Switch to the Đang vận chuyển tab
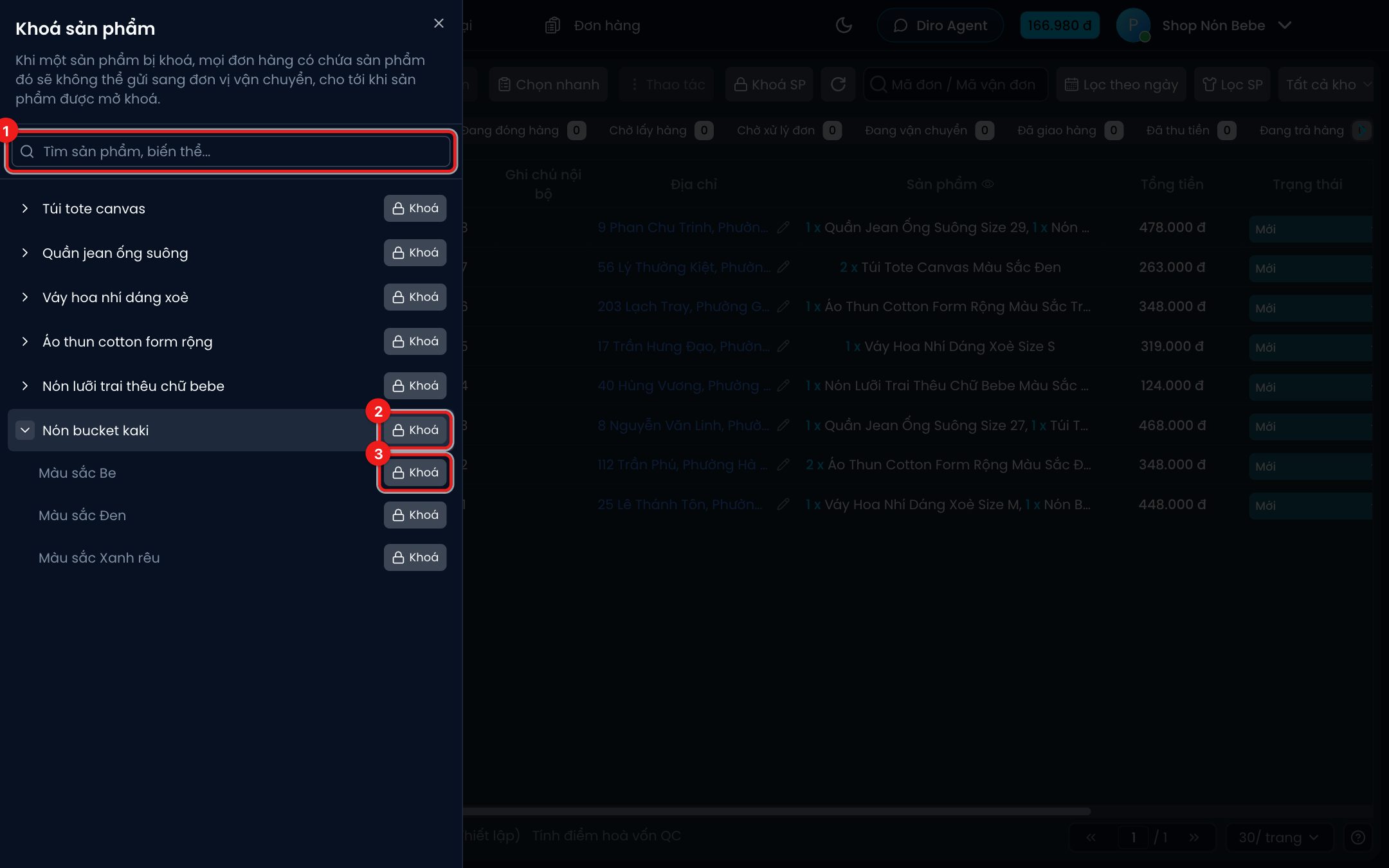 929,131
